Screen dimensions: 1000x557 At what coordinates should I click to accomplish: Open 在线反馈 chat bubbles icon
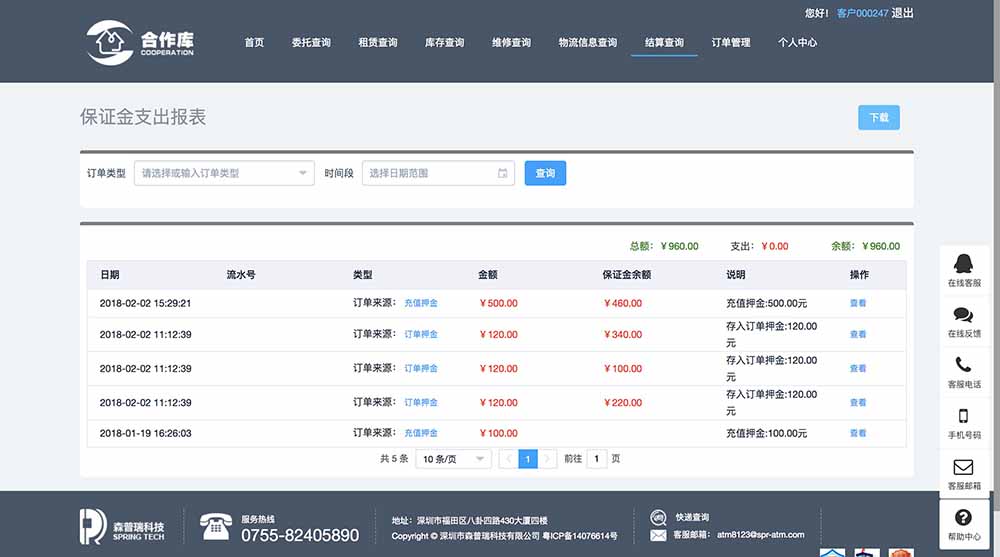963,315
